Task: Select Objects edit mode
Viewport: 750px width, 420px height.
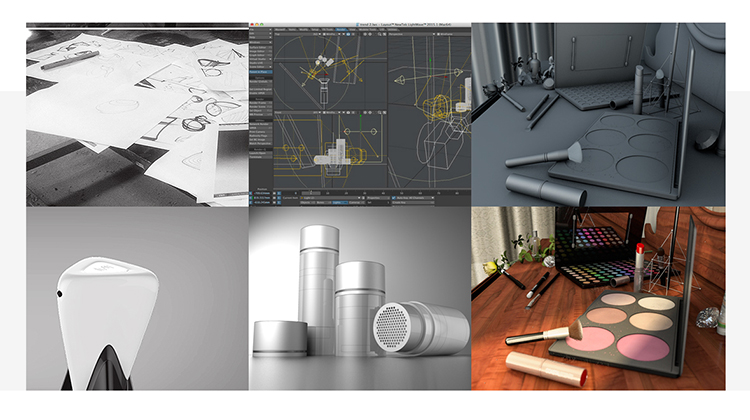Action: click(308, 202)
